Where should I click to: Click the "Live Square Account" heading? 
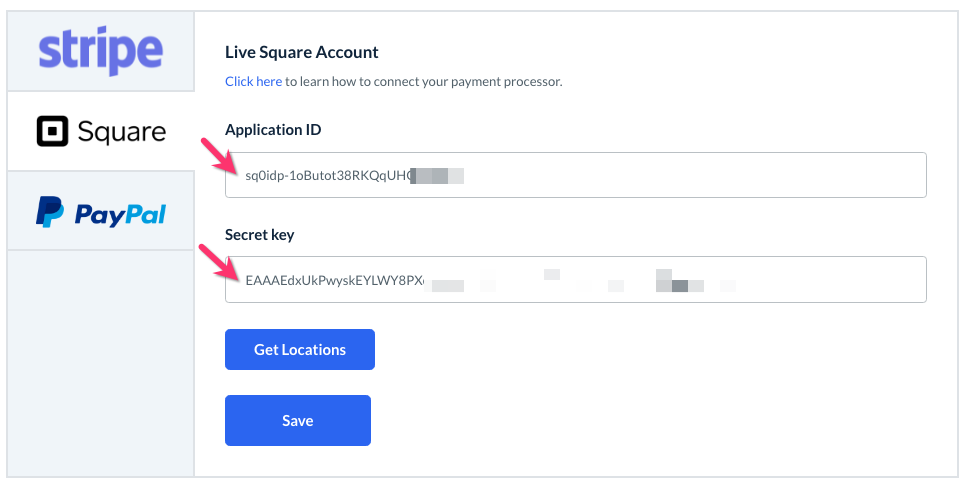point(301,52)
